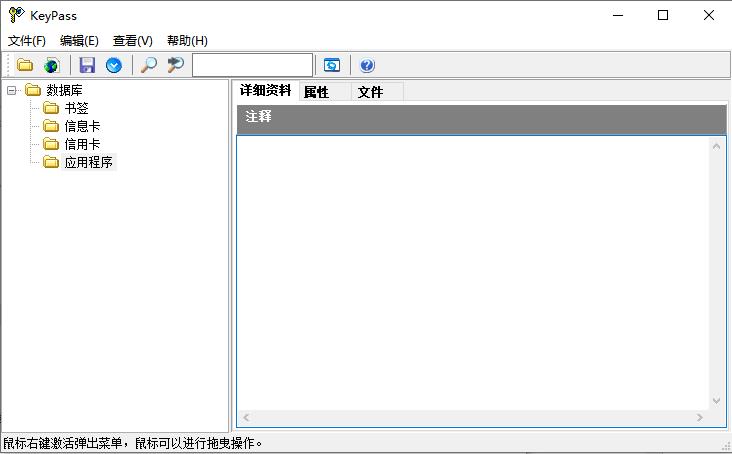Click the status bar hint text

(x=133, y=443)
